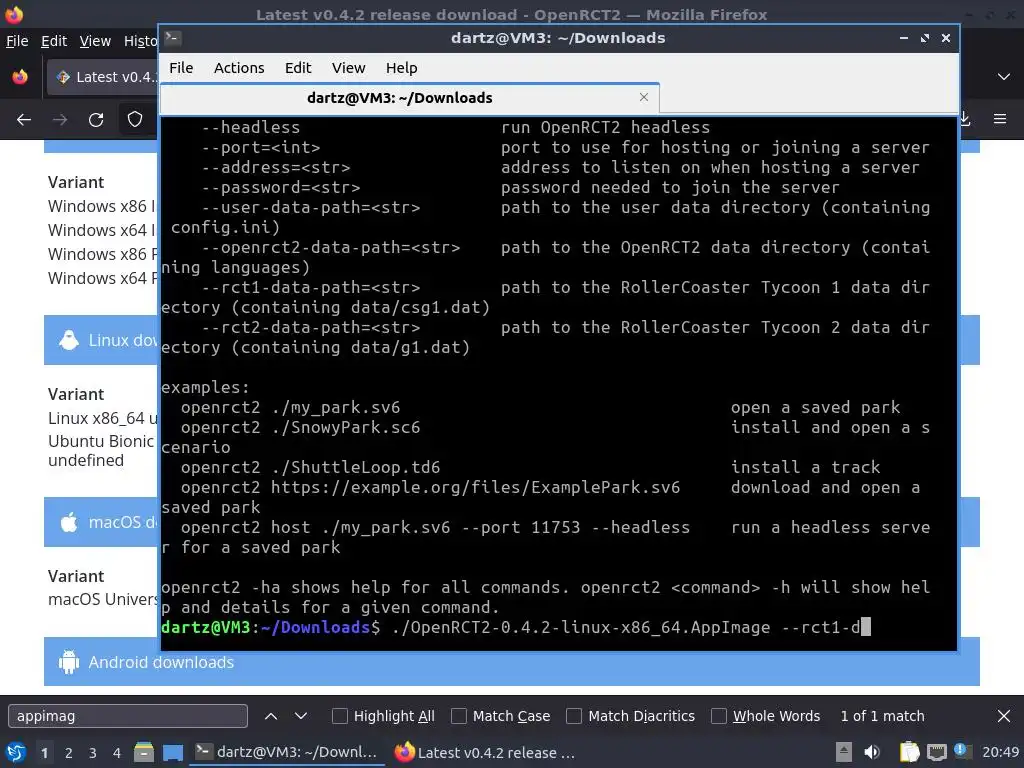This screenshot has width=1024, height=768.
Task: Open the terminal View menu
Action: 348,68
